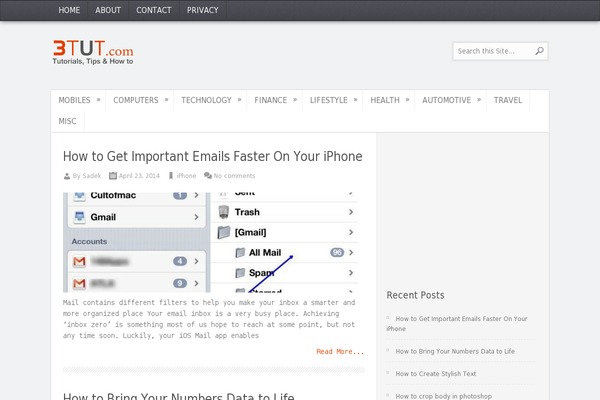600x400 pixels.
Task: Open recent post about important emails on iPhone
Action: [457, 323]
